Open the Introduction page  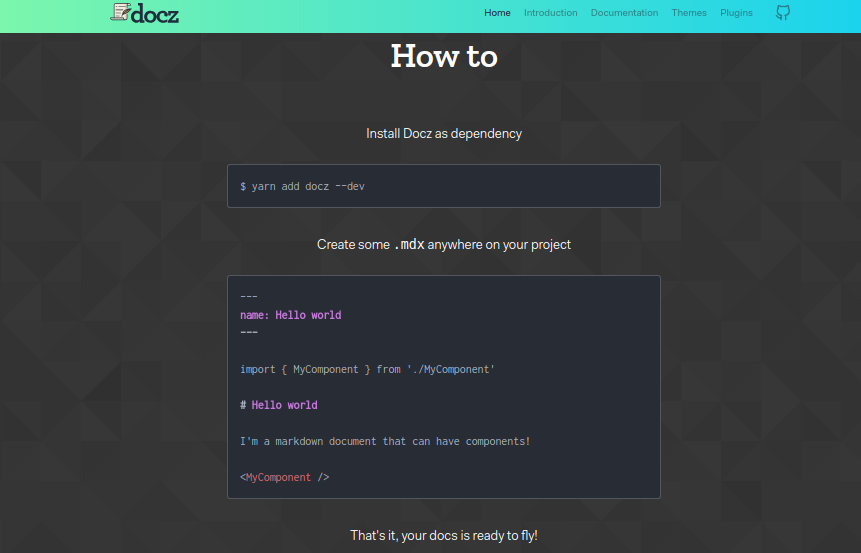coord(550,13)
